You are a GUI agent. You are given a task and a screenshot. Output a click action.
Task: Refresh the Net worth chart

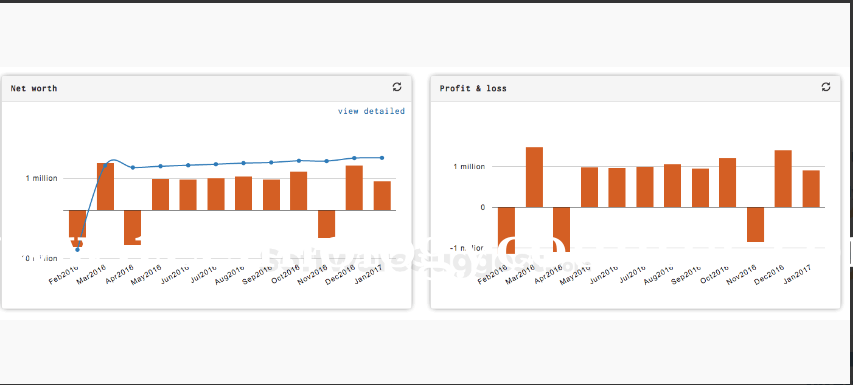[397, 87]
